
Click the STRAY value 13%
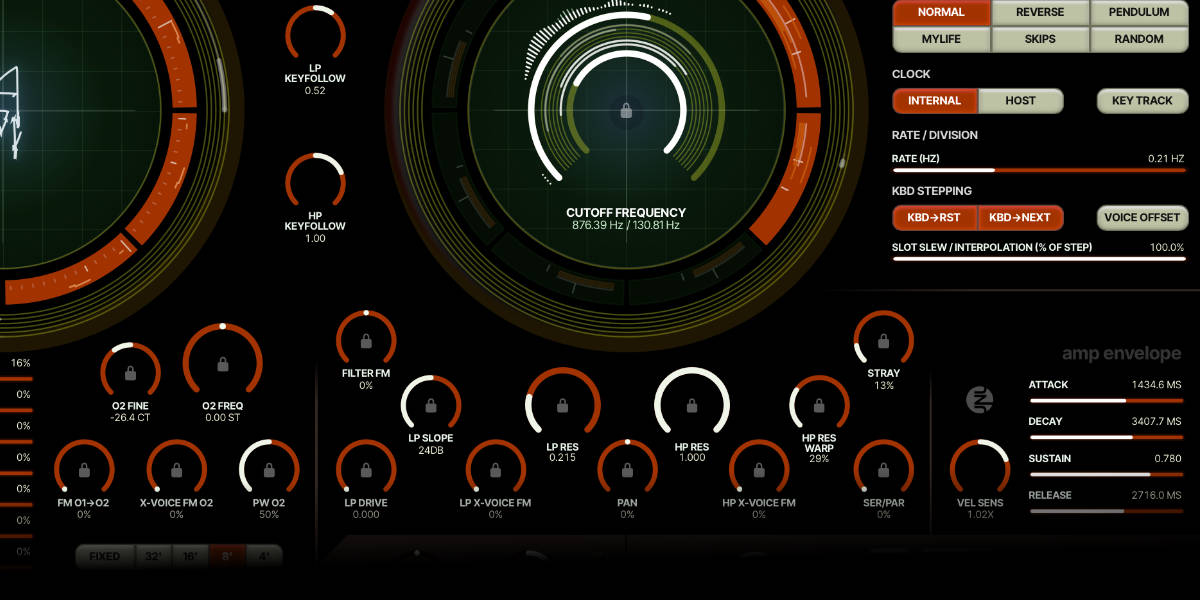[x=884, y=386]
